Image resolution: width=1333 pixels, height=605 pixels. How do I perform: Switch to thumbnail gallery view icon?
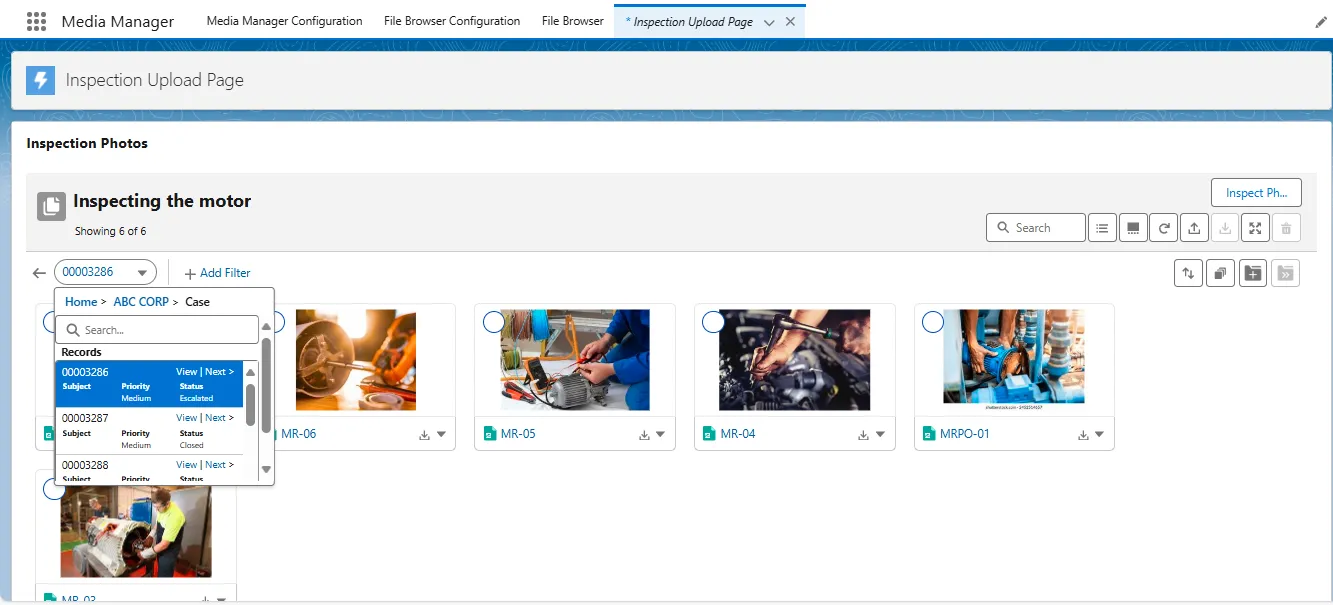[1133, 228]
